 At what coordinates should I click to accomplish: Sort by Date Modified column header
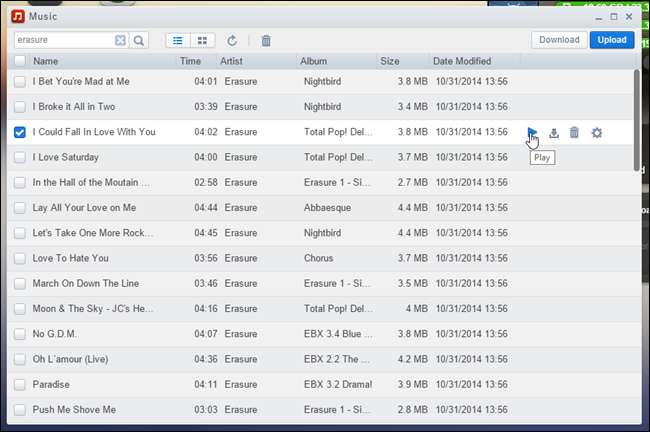click(x=462, y=61)
